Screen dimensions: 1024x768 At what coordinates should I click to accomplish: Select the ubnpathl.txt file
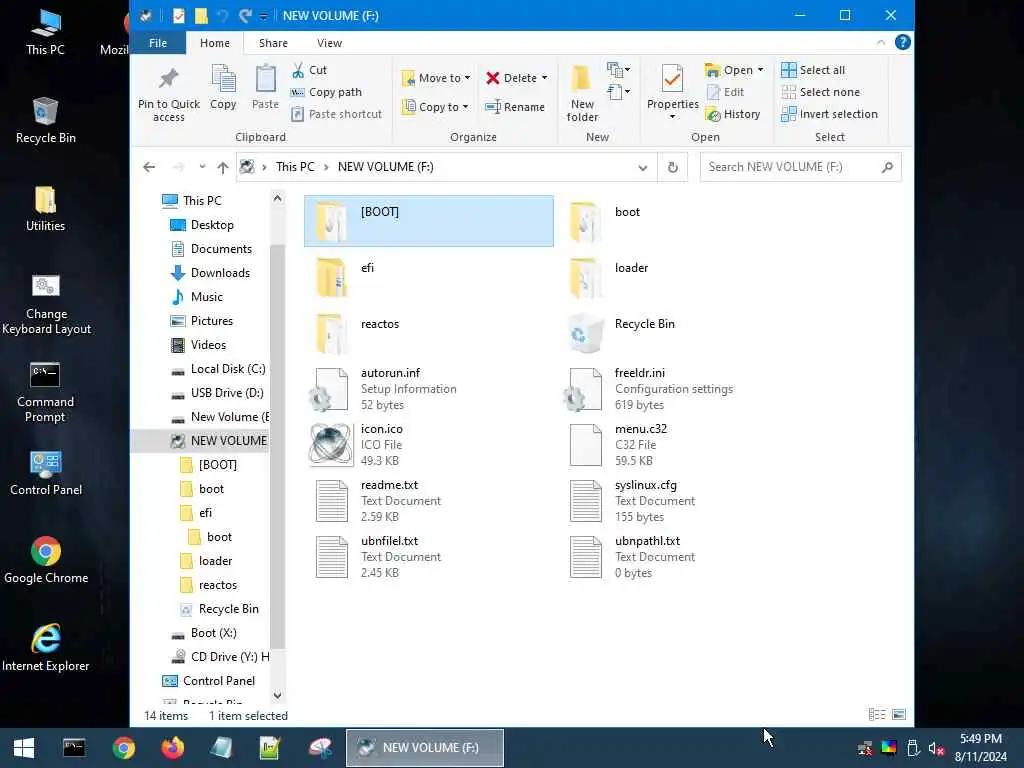682,557
